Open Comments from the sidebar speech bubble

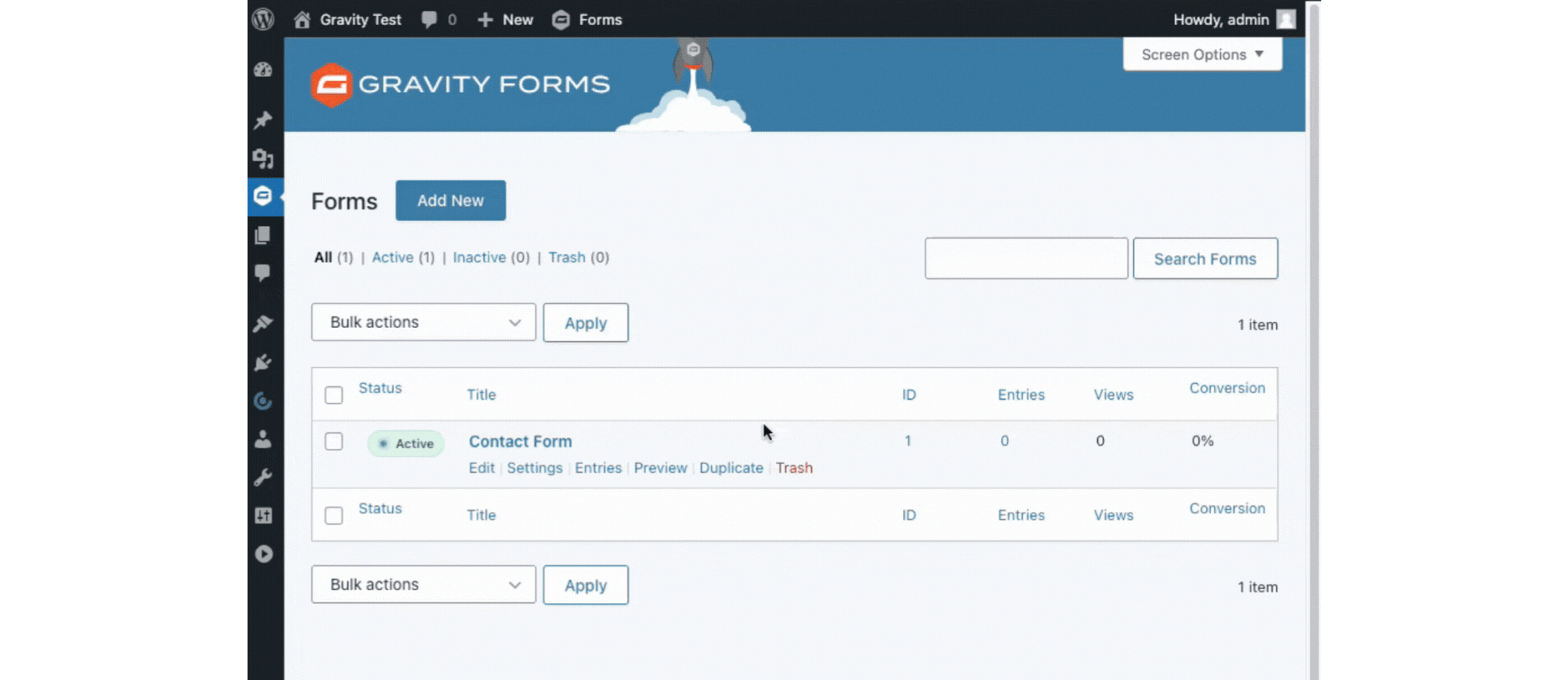click(x=263, y=273)
